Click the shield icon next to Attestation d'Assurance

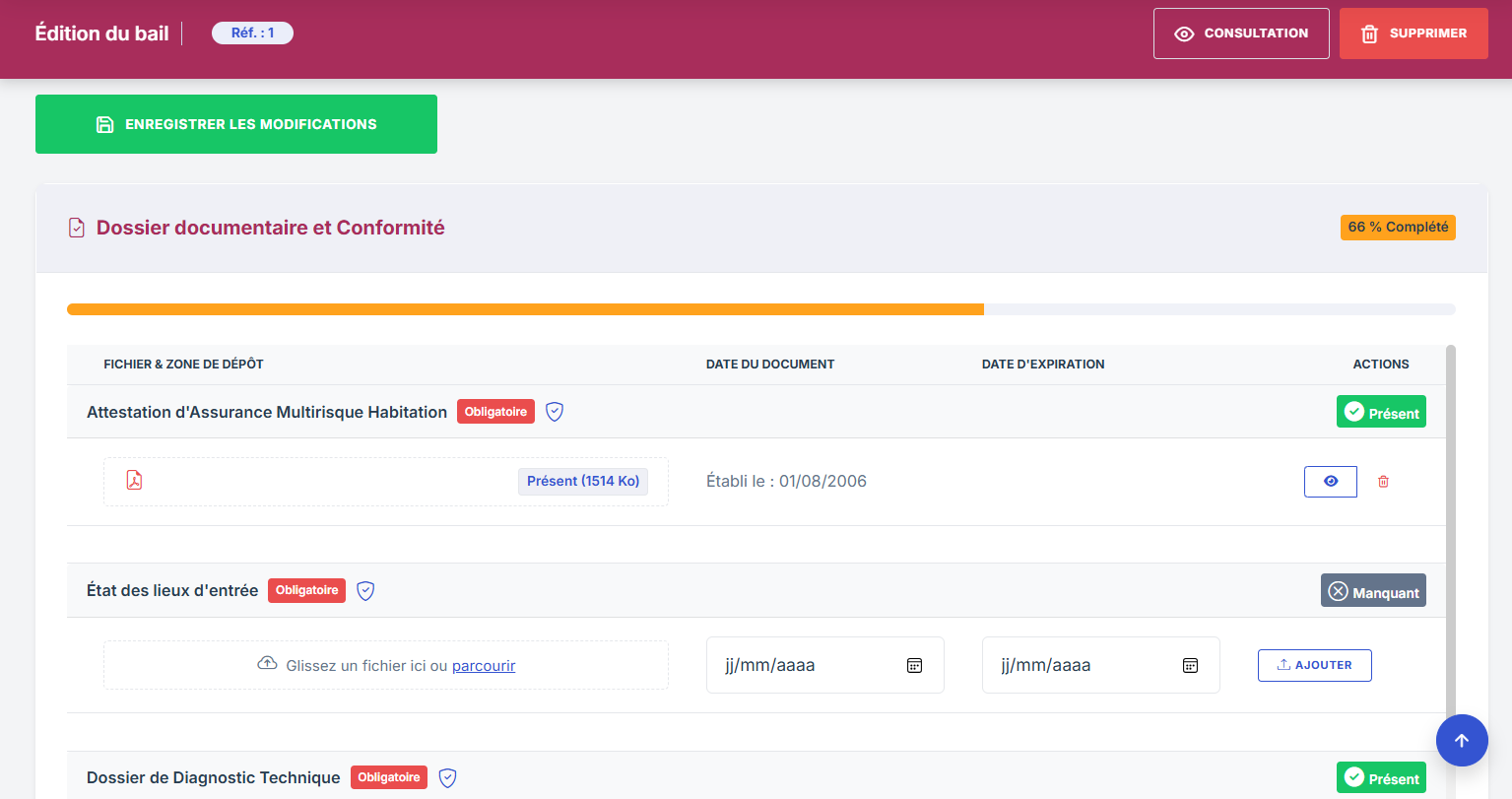555,412
